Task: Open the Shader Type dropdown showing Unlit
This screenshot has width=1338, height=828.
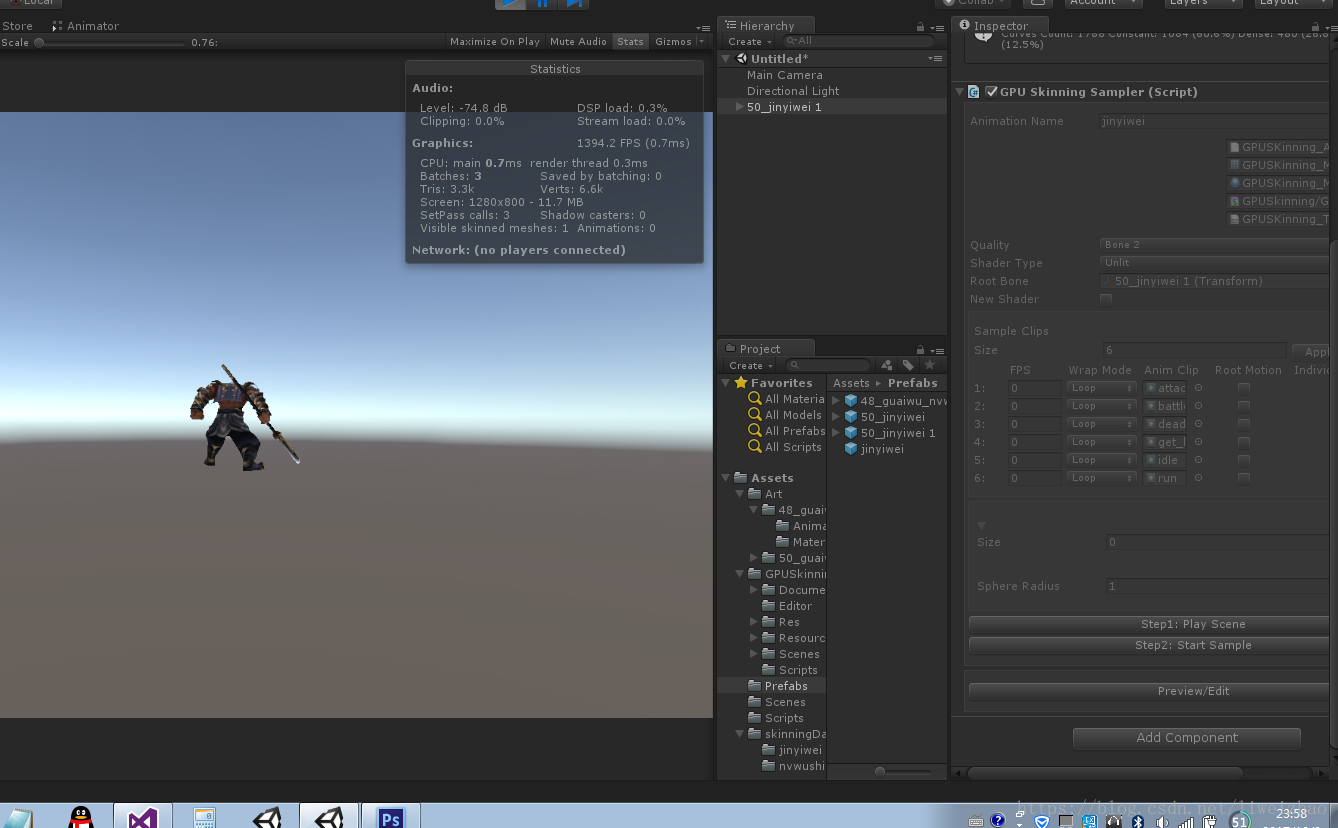Action: pyautogui.click(x=1216, y=263)
